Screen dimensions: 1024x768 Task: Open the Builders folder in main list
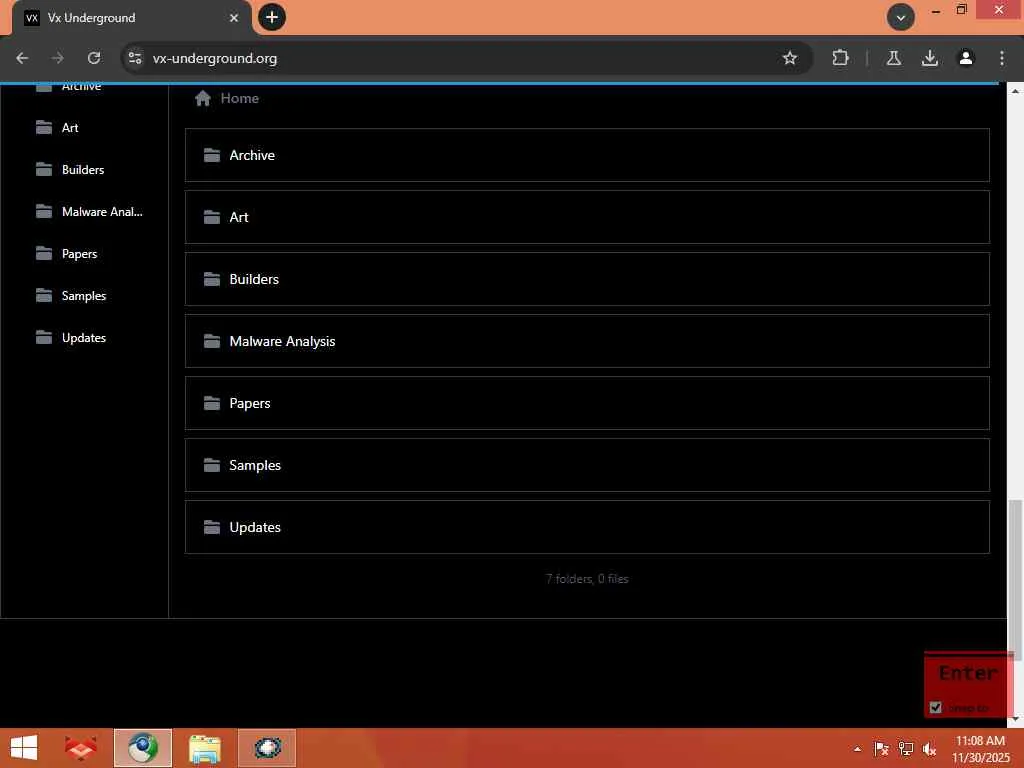tap(587, 280)
